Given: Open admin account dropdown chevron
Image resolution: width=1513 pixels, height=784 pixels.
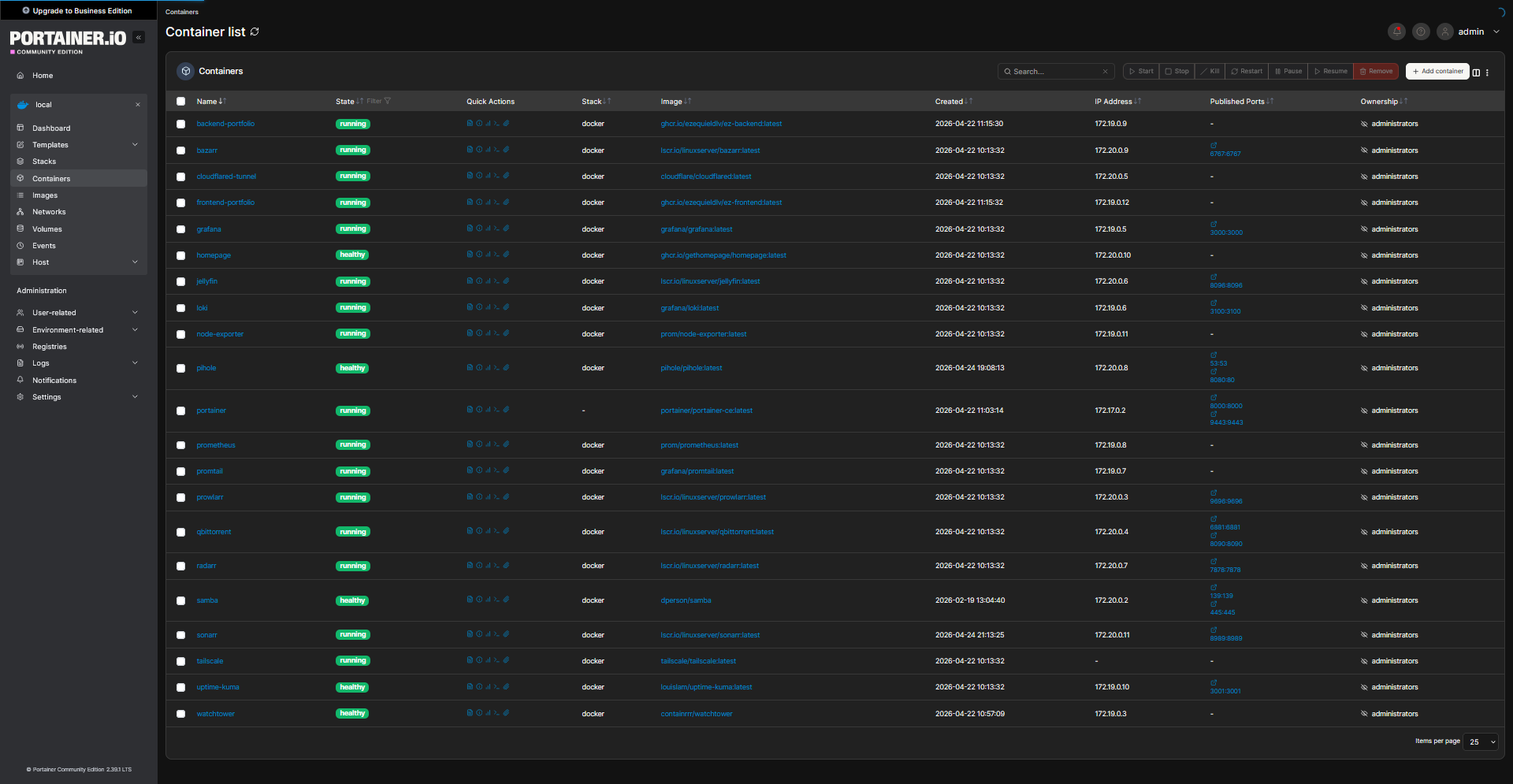Looking at the screenshot, I should click(1496, 32).
